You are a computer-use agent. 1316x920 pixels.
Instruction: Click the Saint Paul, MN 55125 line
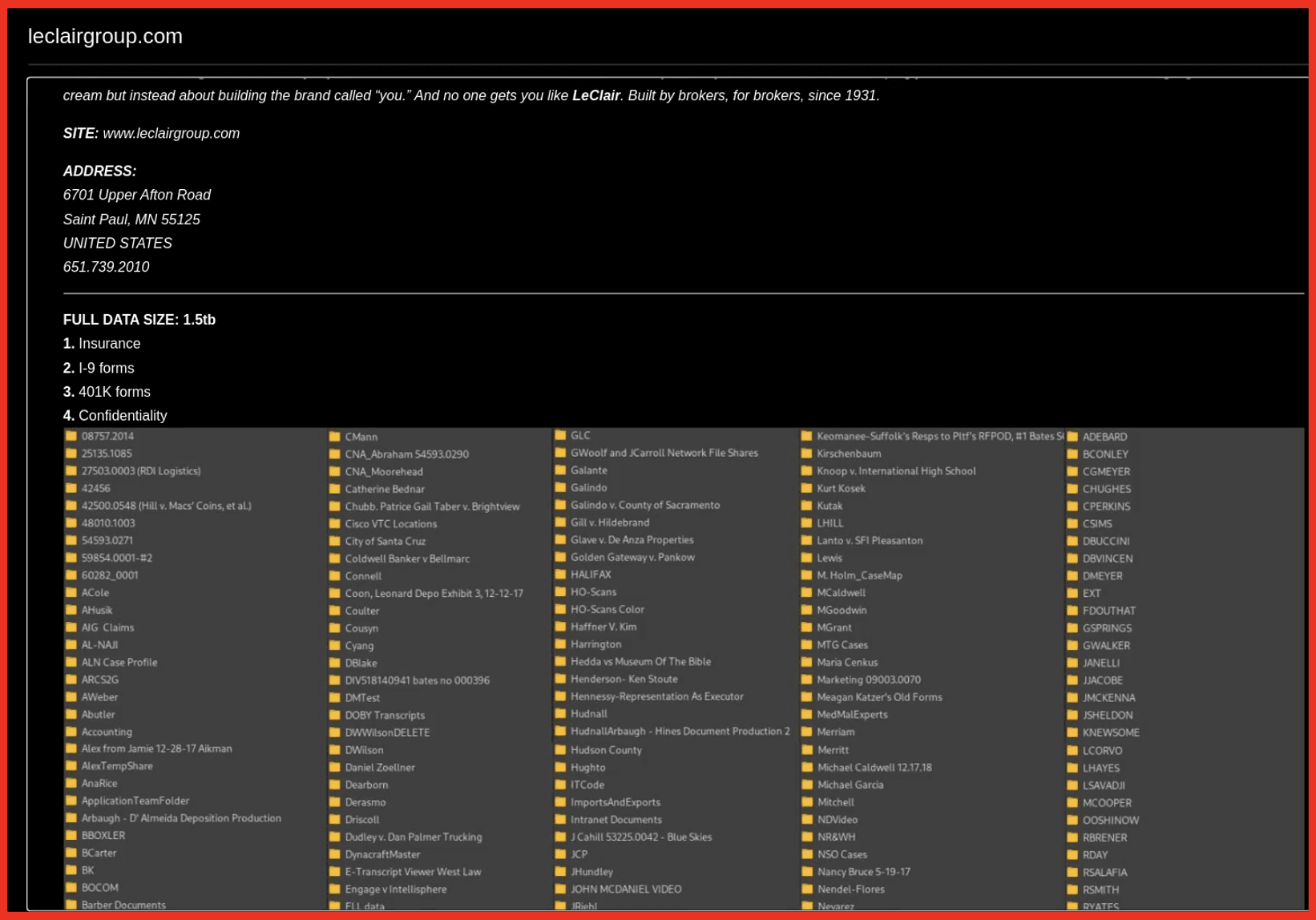coord(131,220)
